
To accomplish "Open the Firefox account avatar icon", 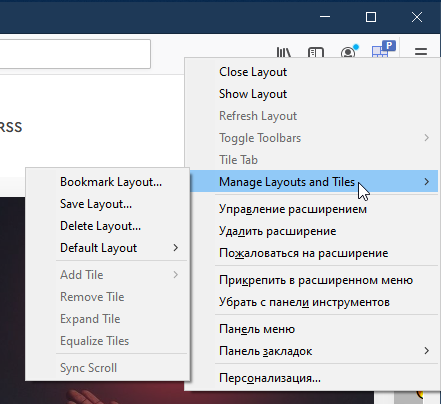I will (348, 52).
